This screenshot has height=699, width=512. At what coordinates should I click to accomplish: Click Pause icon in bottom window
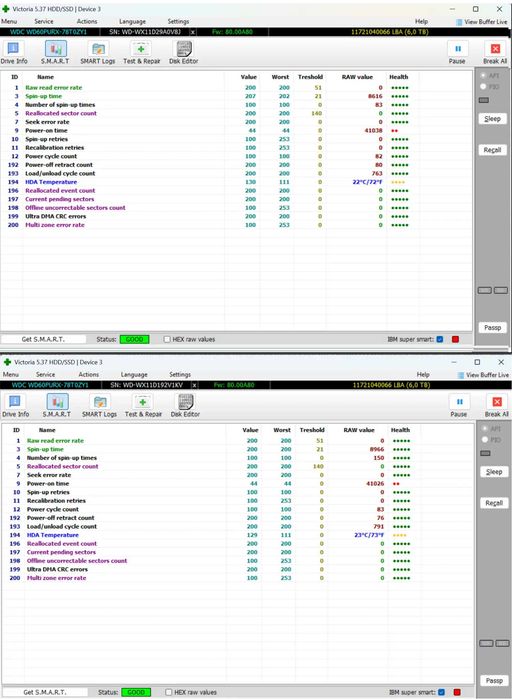coord(459,402)
